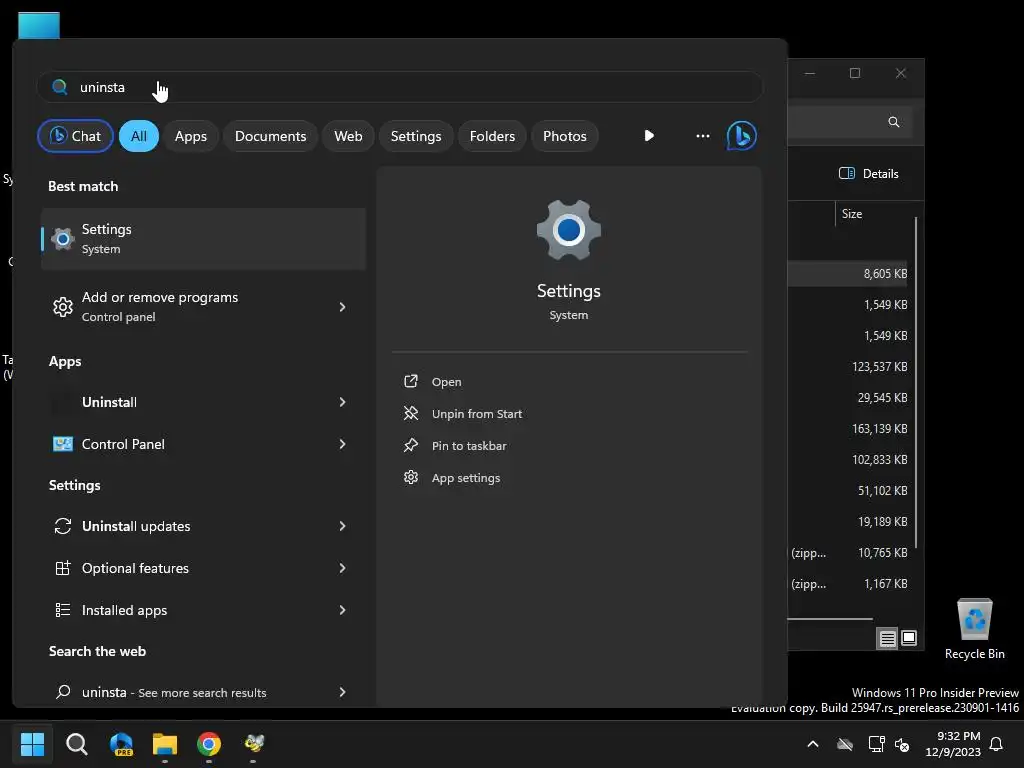1024x768 pixels.
Task: Select the file row sized 163,139 KB
Action: pos(849,428)
